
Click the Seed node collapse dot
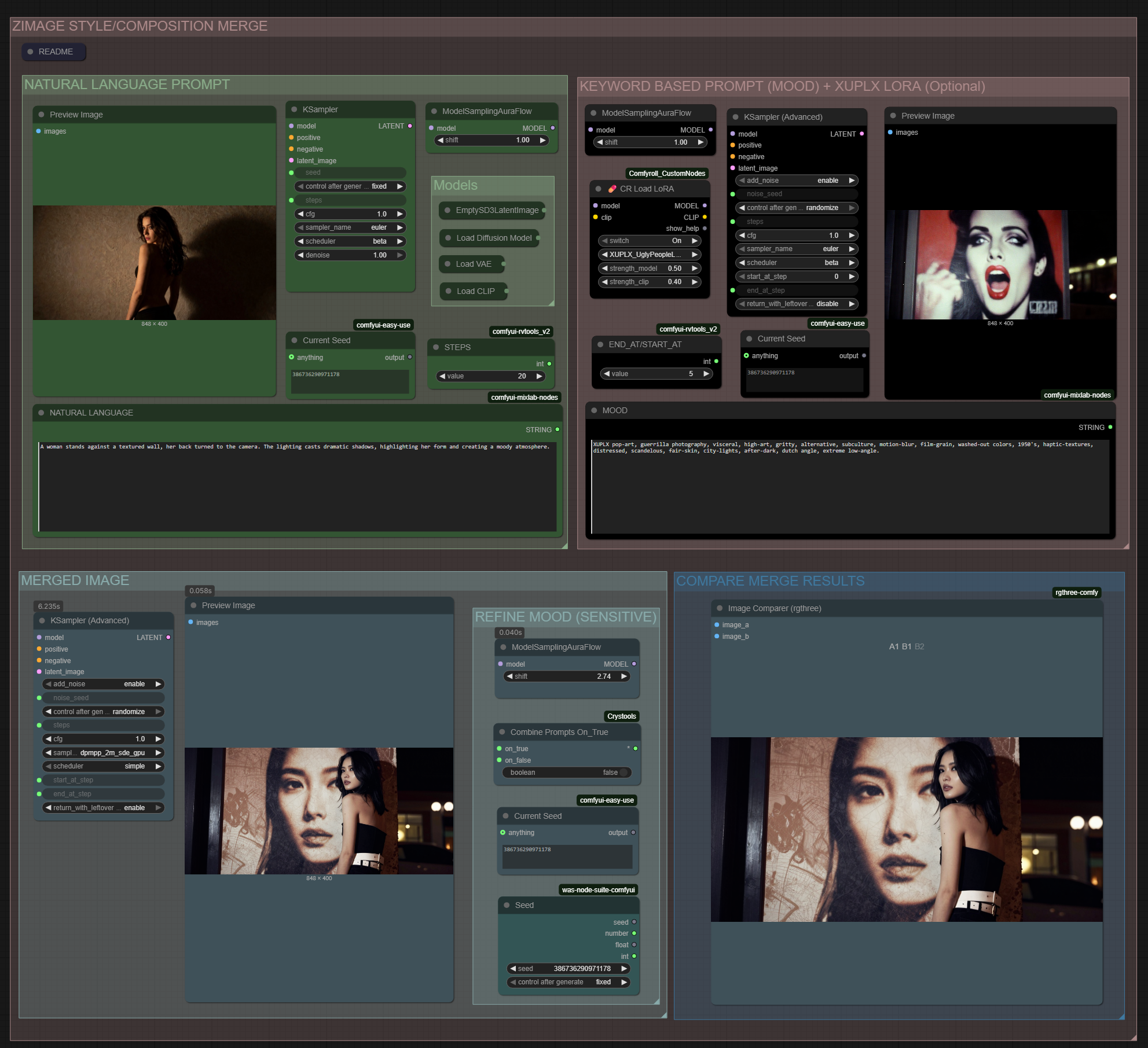[x=507, y=905]
